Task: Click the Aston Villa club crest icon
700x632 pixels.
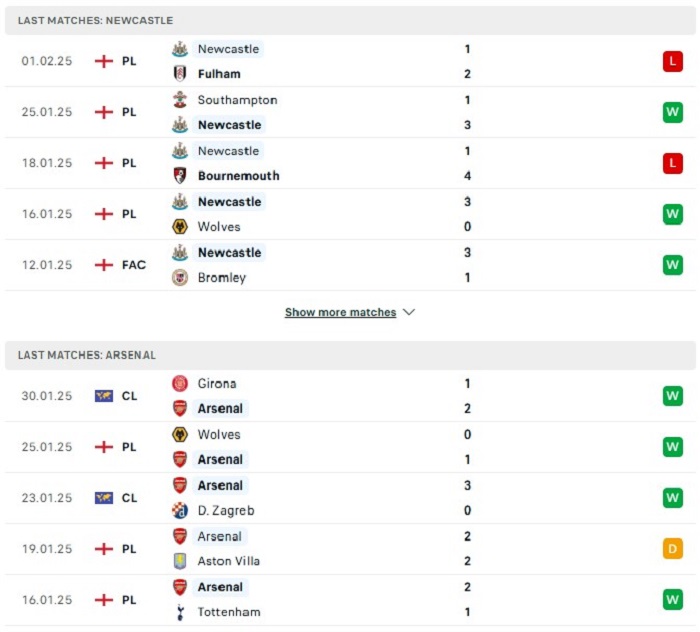Action: 180,561
